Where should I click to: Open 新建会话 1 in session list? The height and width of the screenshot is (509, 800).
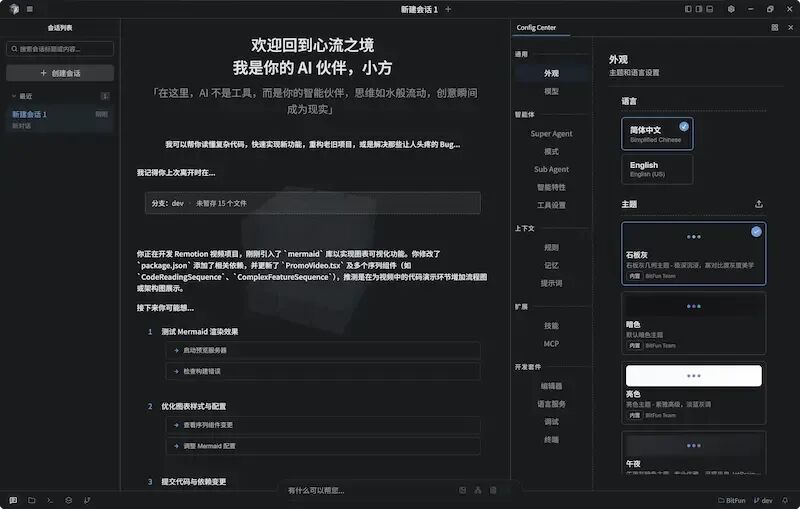coord(60,119)
